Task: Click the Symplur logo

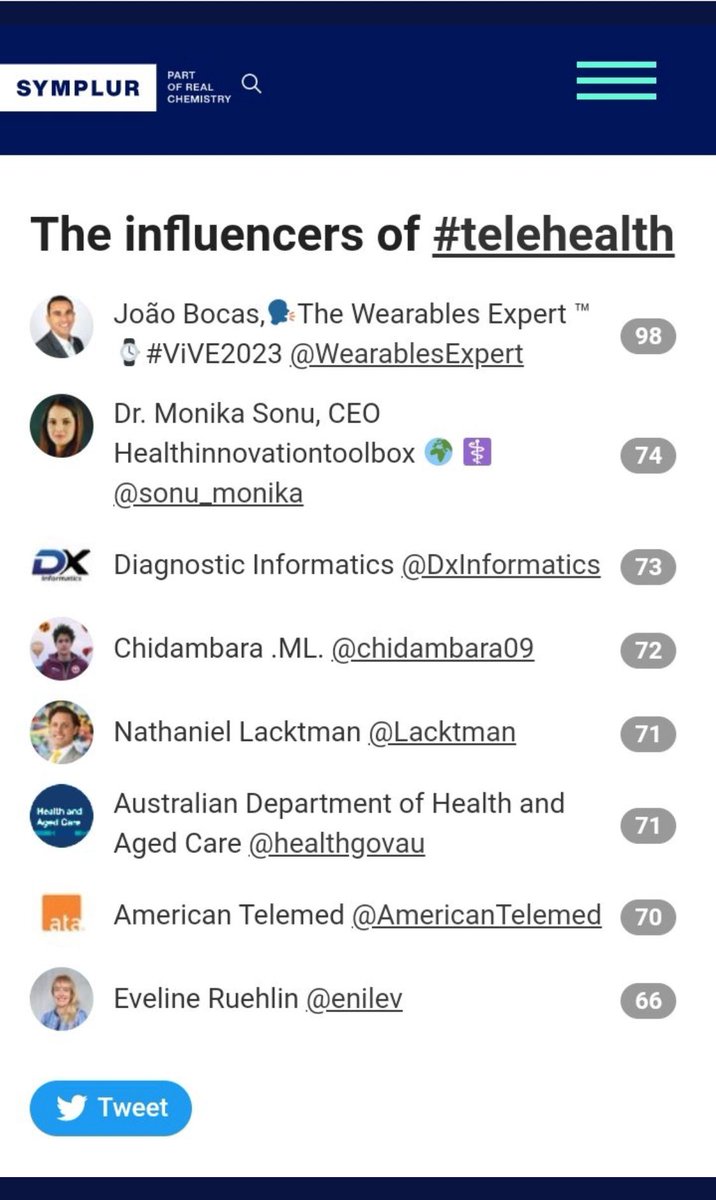Action: click(x=78, y=88)
